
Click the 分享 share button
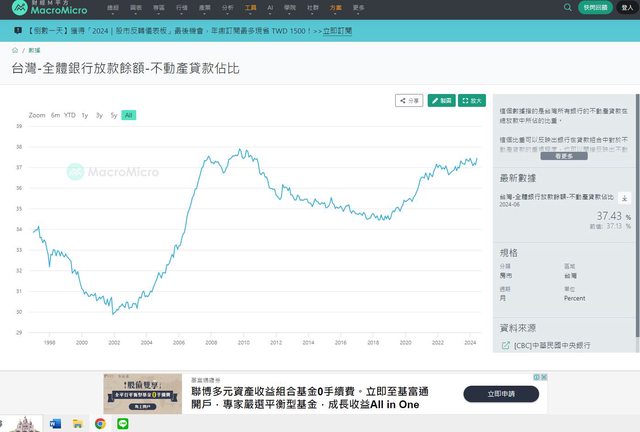[x=409, y=100]
